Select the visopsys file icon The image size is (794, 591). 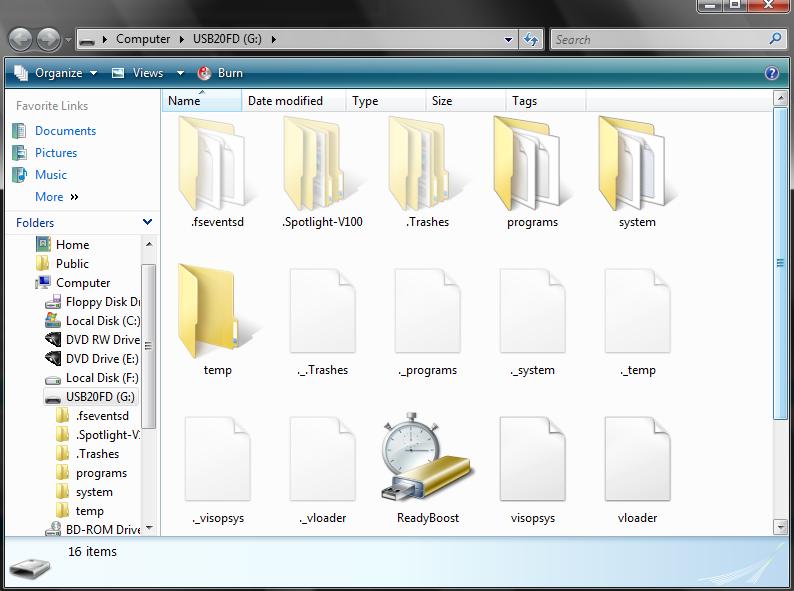click(532, 459)
